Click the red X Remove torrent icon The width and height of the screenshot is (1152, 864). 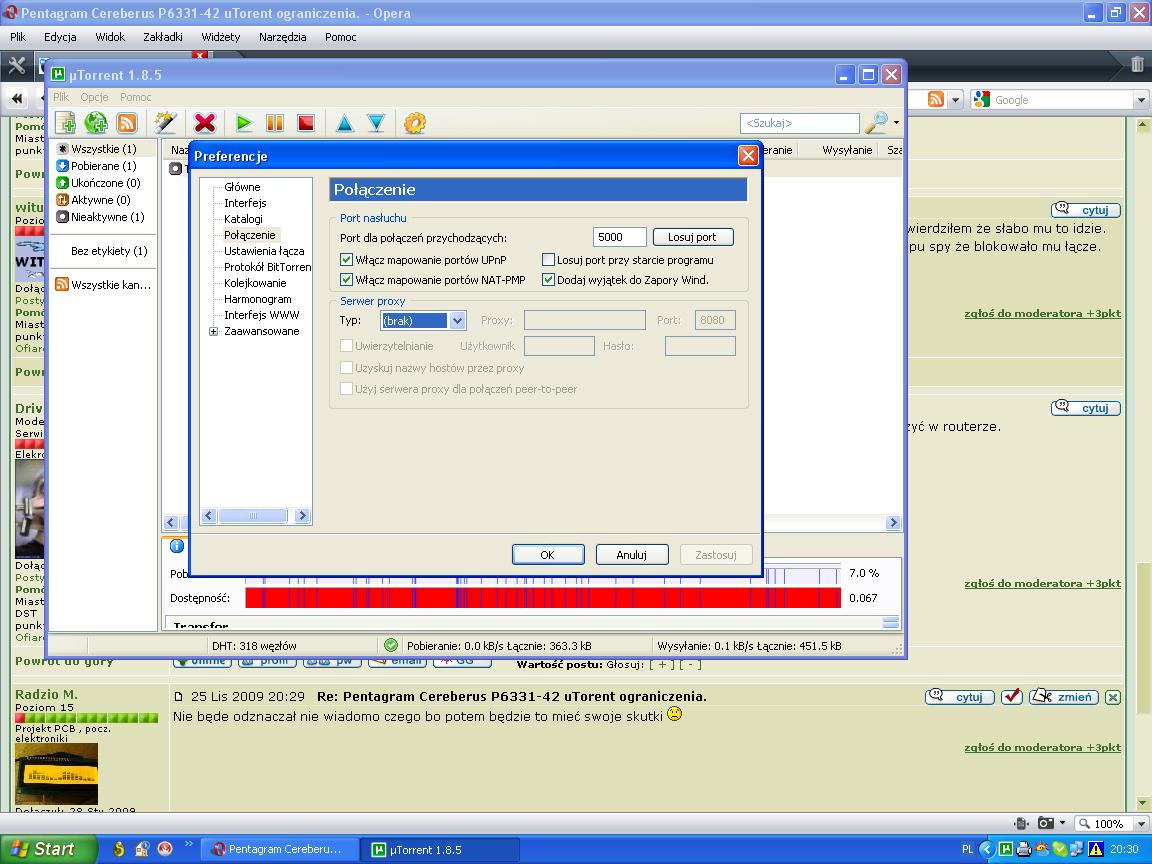pos(205,123)
